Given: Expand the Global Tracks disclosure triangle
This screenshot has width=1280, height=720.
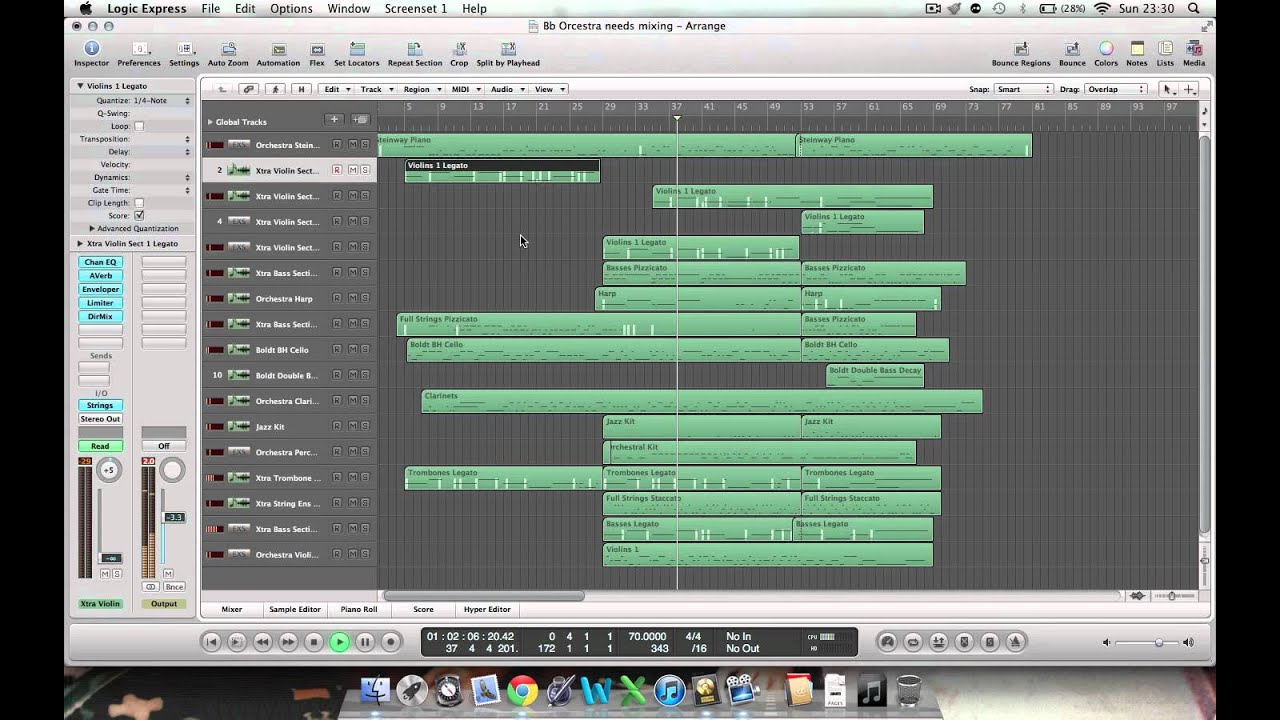Looking at the screenshot, I should [x=210, y=122].
